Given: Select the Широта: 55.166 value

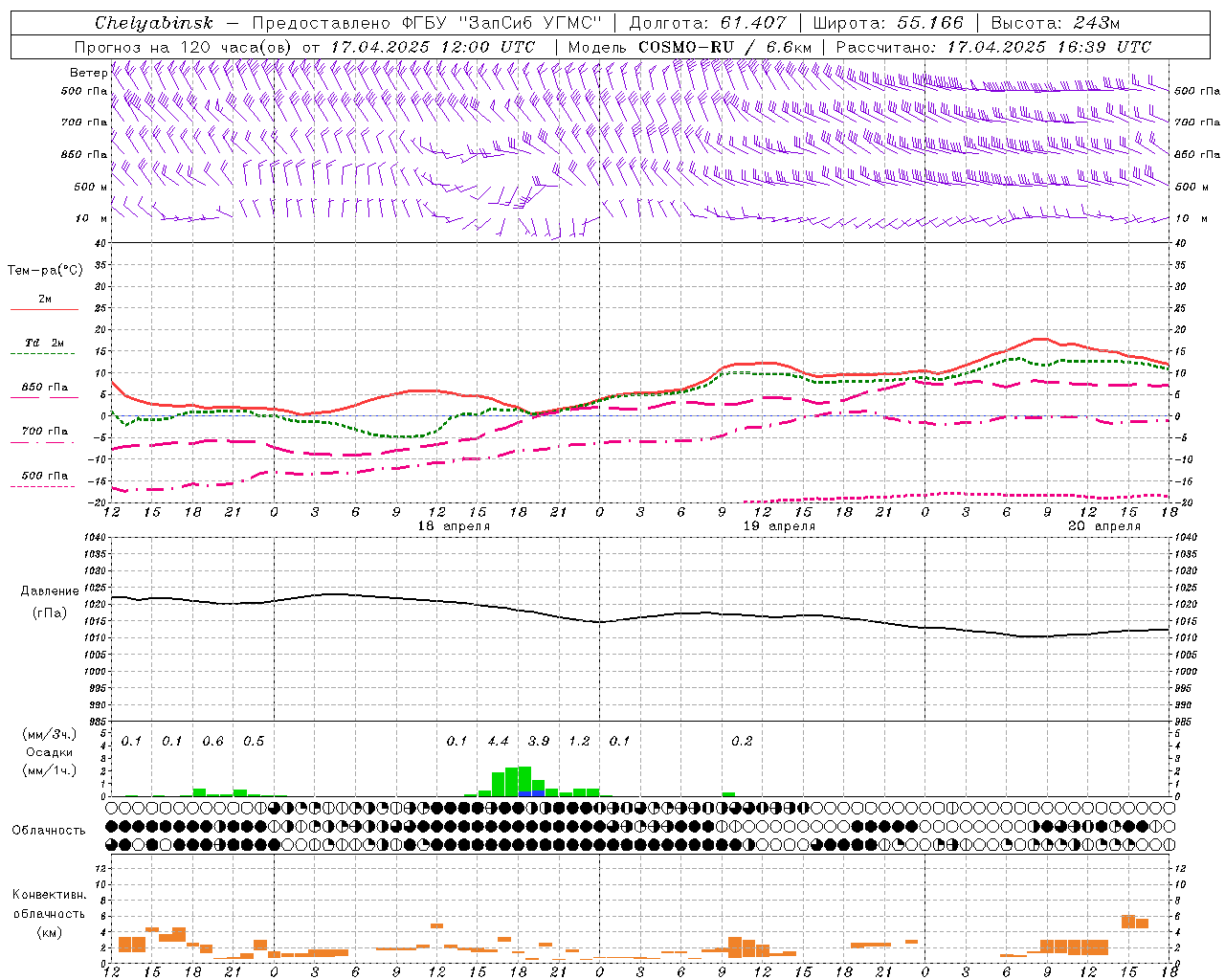Looking at the screenshot, I should click(x=888, y=23).
